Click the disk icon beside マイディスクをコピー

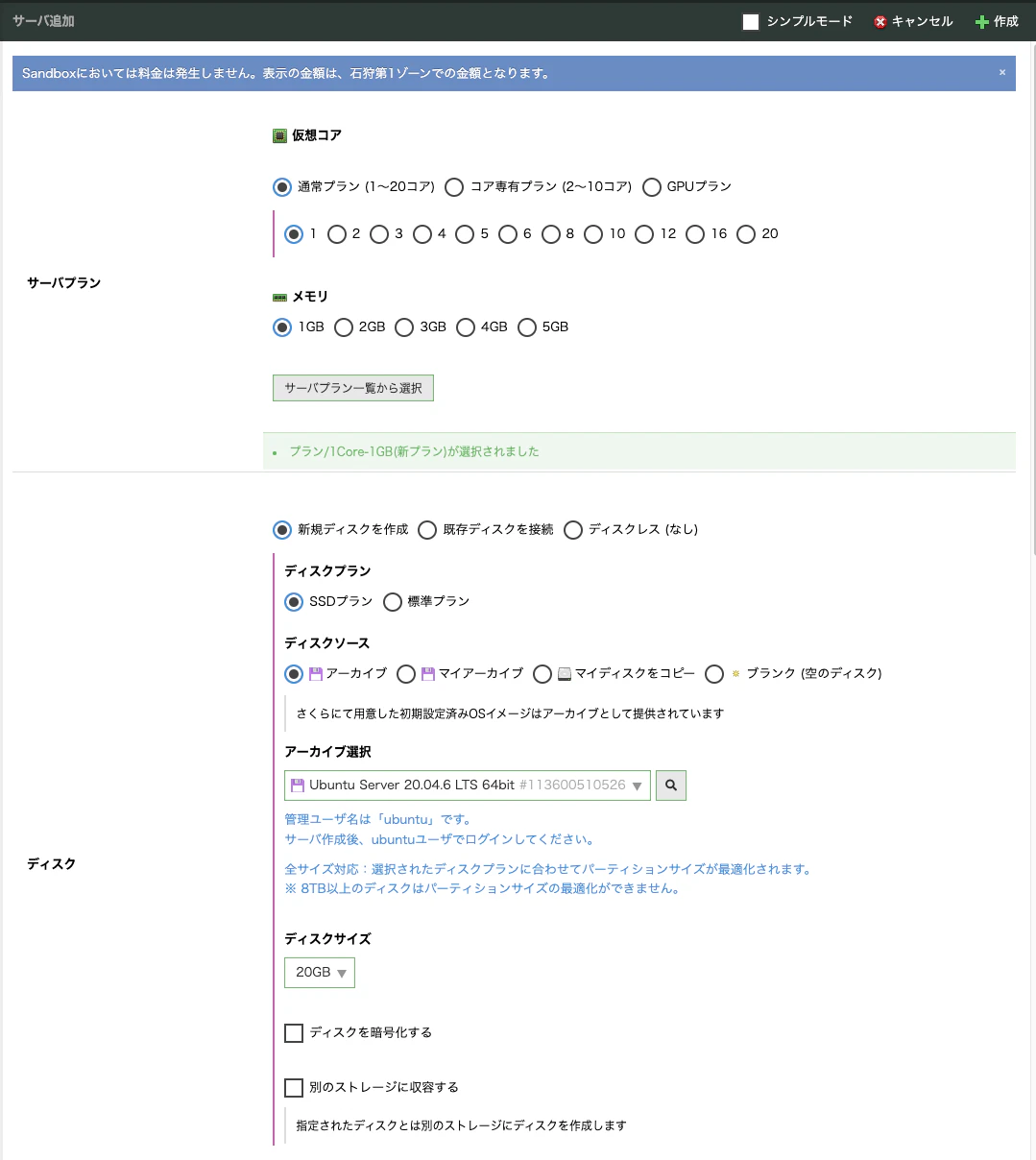coord(562,673)
